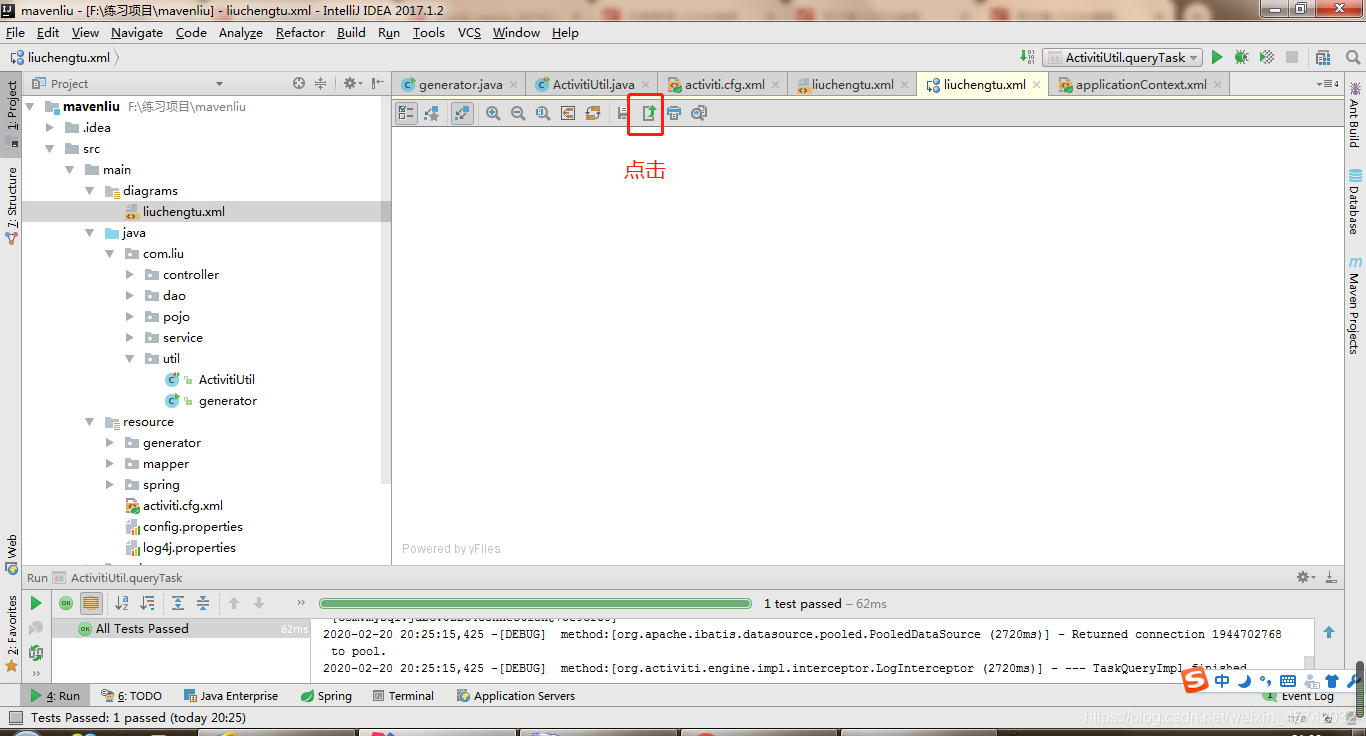Expand the mapper folder
Image resolution: width=1366 pixels, height=736 pixels.
tap(110, 463)
